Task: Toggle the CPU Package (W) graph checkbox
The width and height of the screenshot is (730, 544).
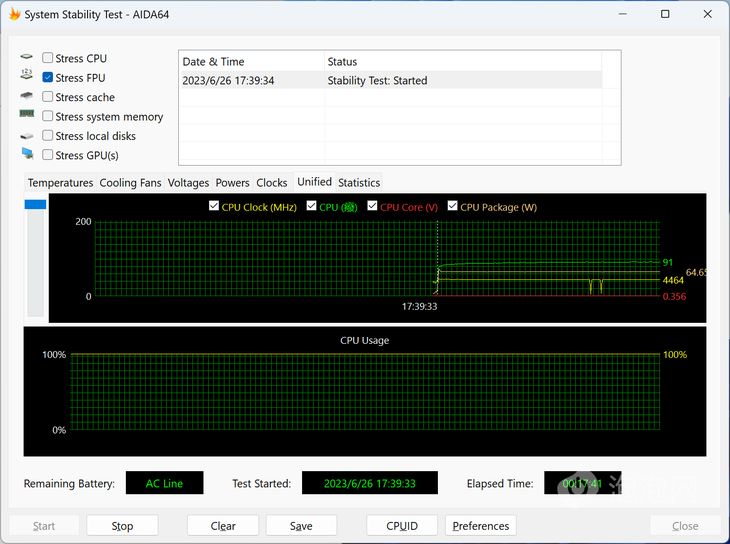Action: (x=453, y=206)
